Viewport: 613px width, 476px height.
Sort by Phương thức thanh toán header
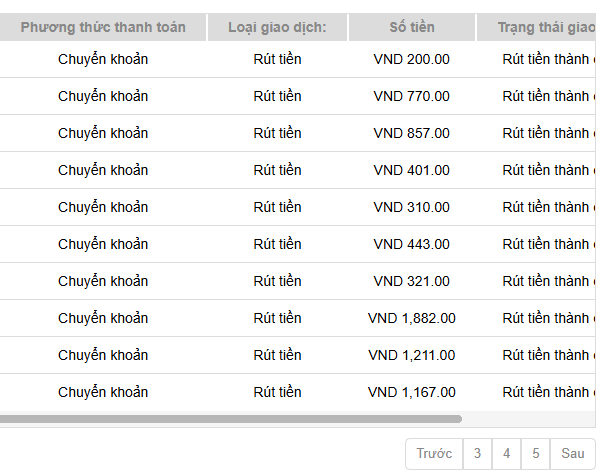tap(103, 27)
